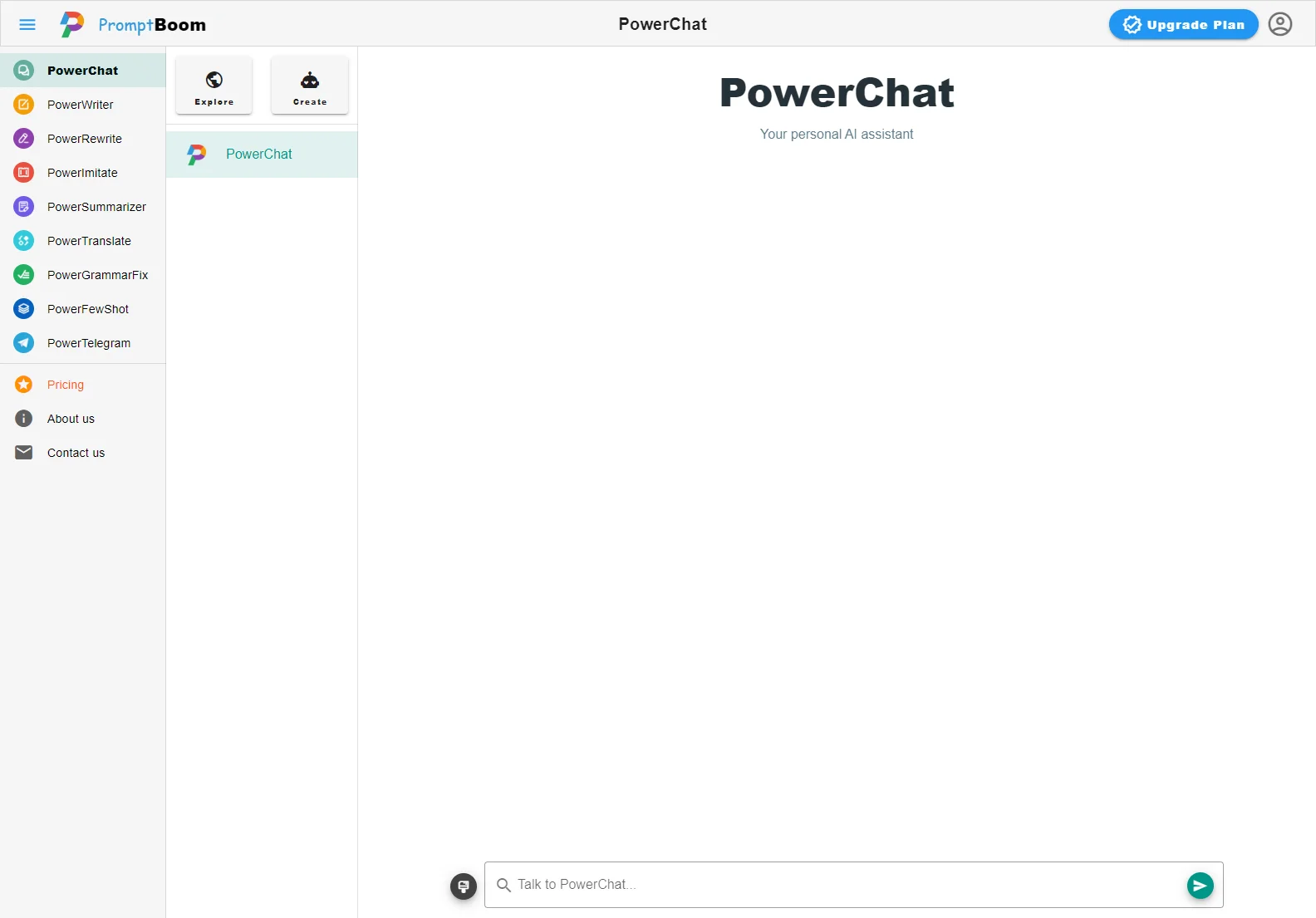Screen dimensions: 1316x918
Task: Click the robot icon on Create
Action: 310,80
